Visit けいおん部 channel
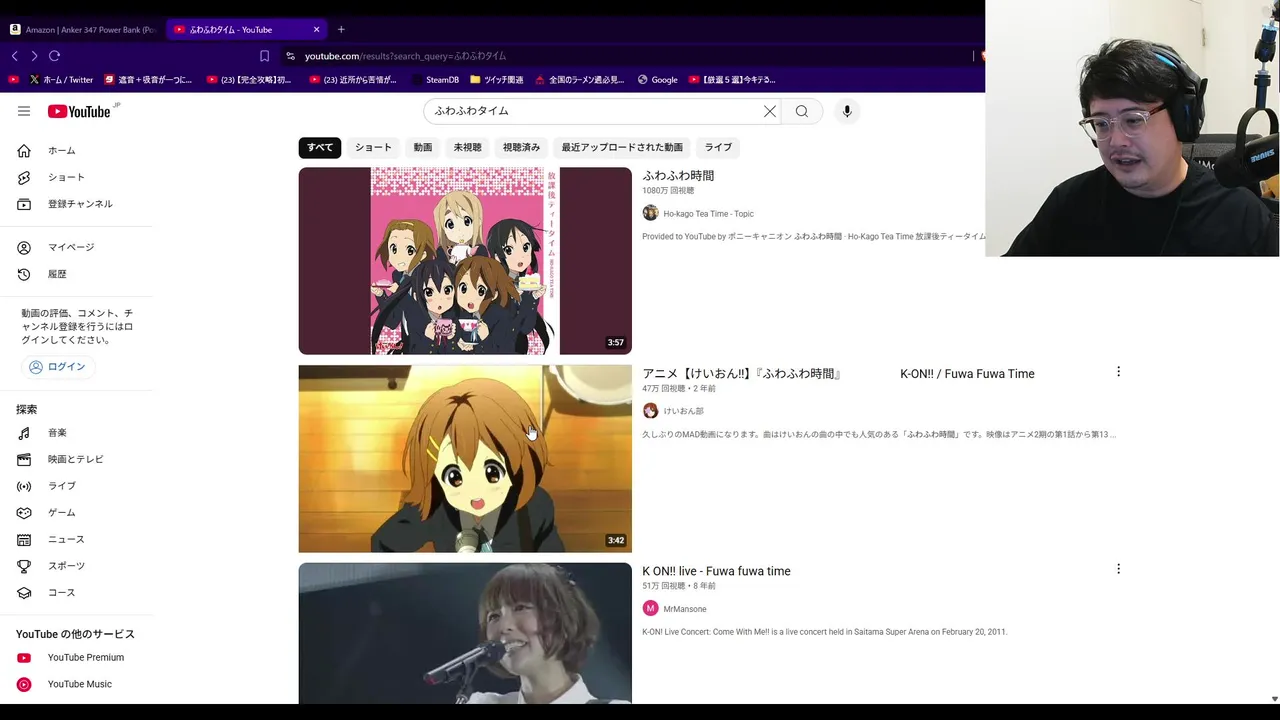1280x720 pixels. [x=683, y=411]
